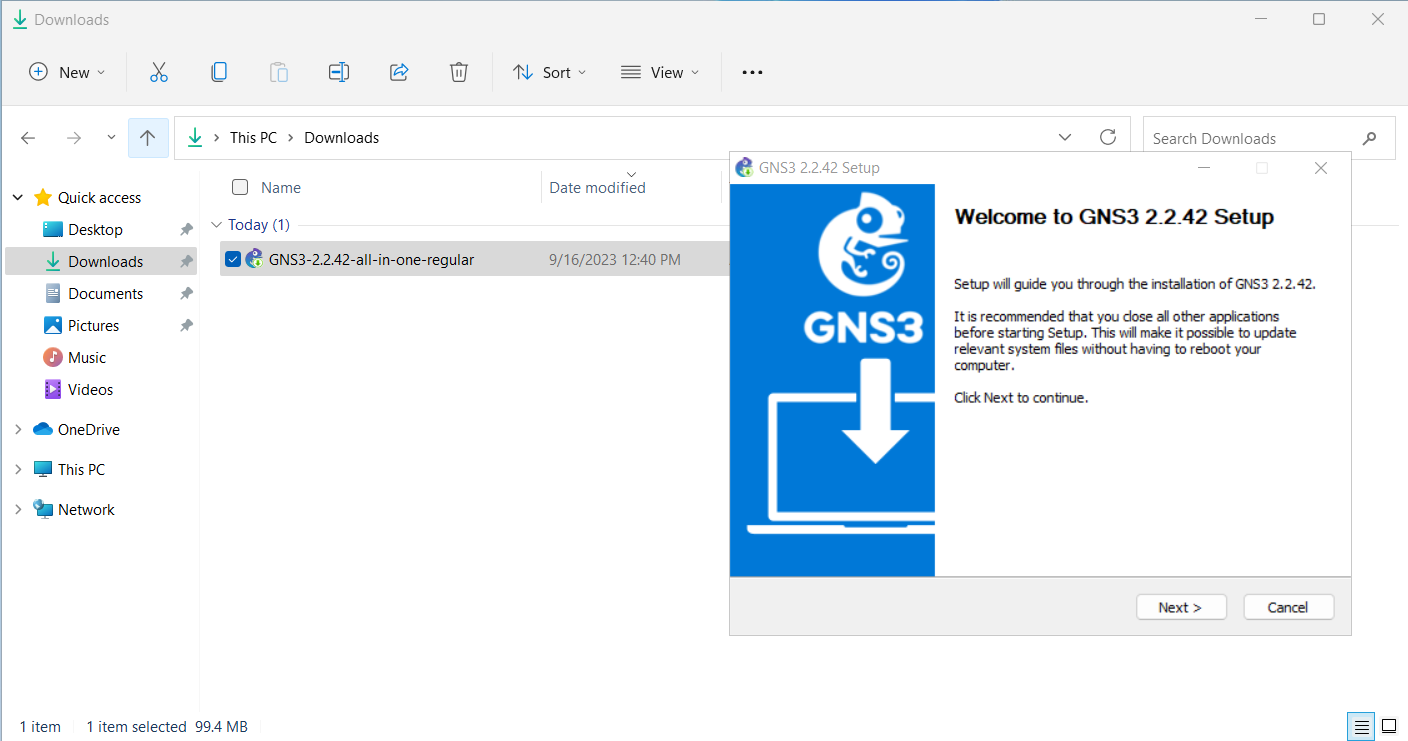This screenshot has height=741, width=1408.
Task: Click the Share icon in toolbar
Action: (399, 72)
